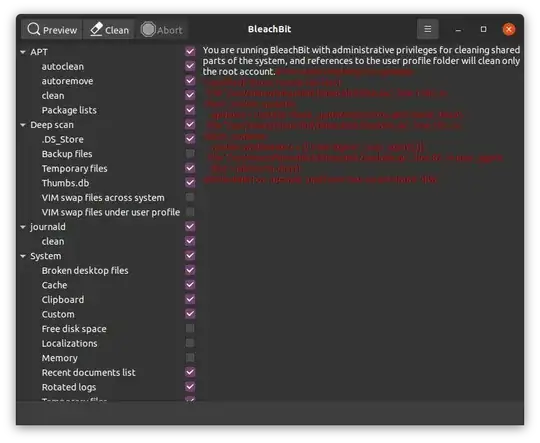Select the Memory item
540x443 pixels.
(x=60, y=358)
